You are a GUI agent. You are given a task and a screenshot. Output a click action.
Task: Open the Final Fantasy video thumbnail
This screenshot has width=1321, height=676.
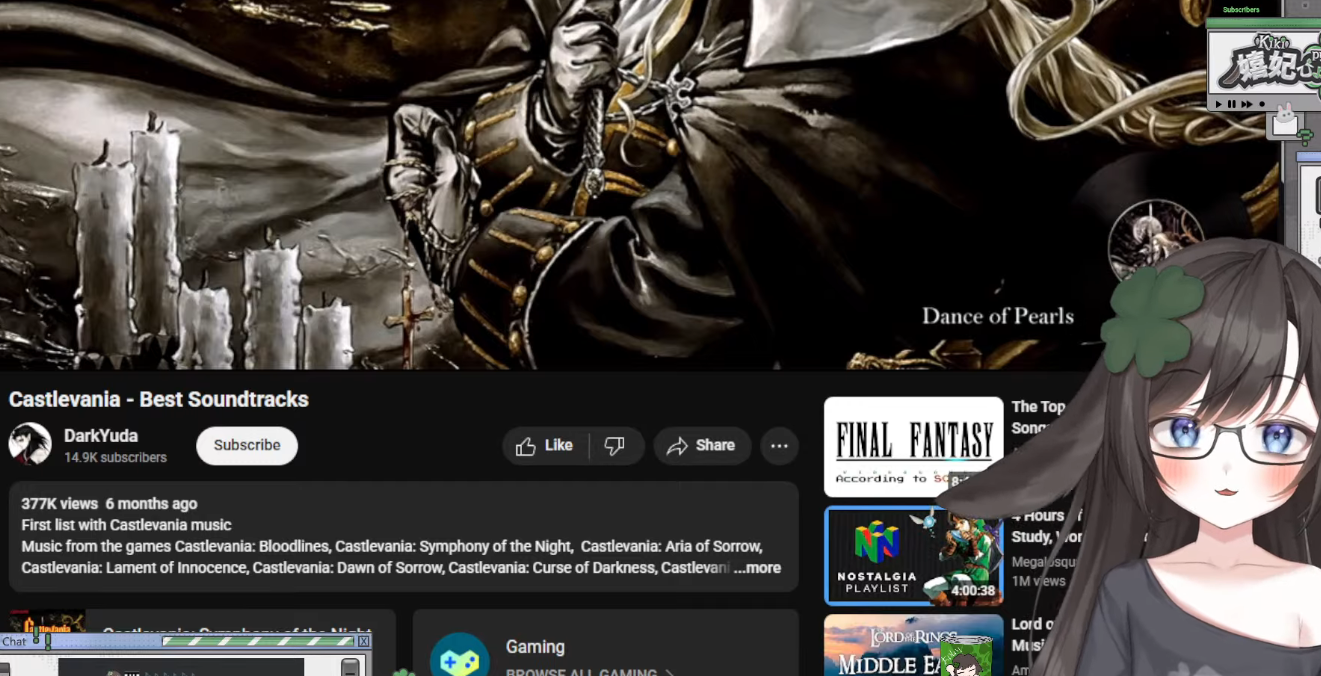pos(913,446)
